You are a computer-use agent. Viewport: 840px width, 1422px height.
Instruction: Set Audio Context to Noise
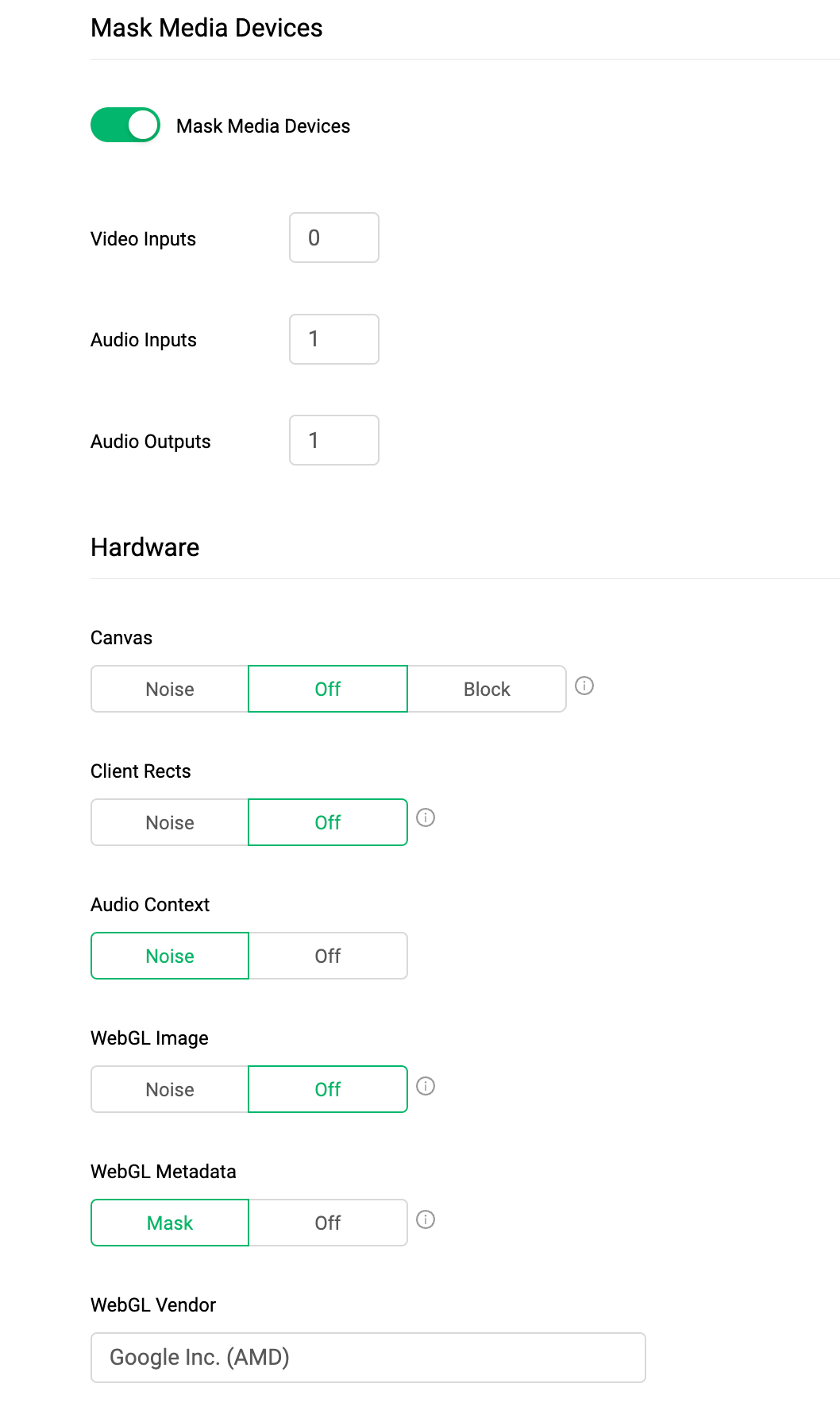point(170,956)
